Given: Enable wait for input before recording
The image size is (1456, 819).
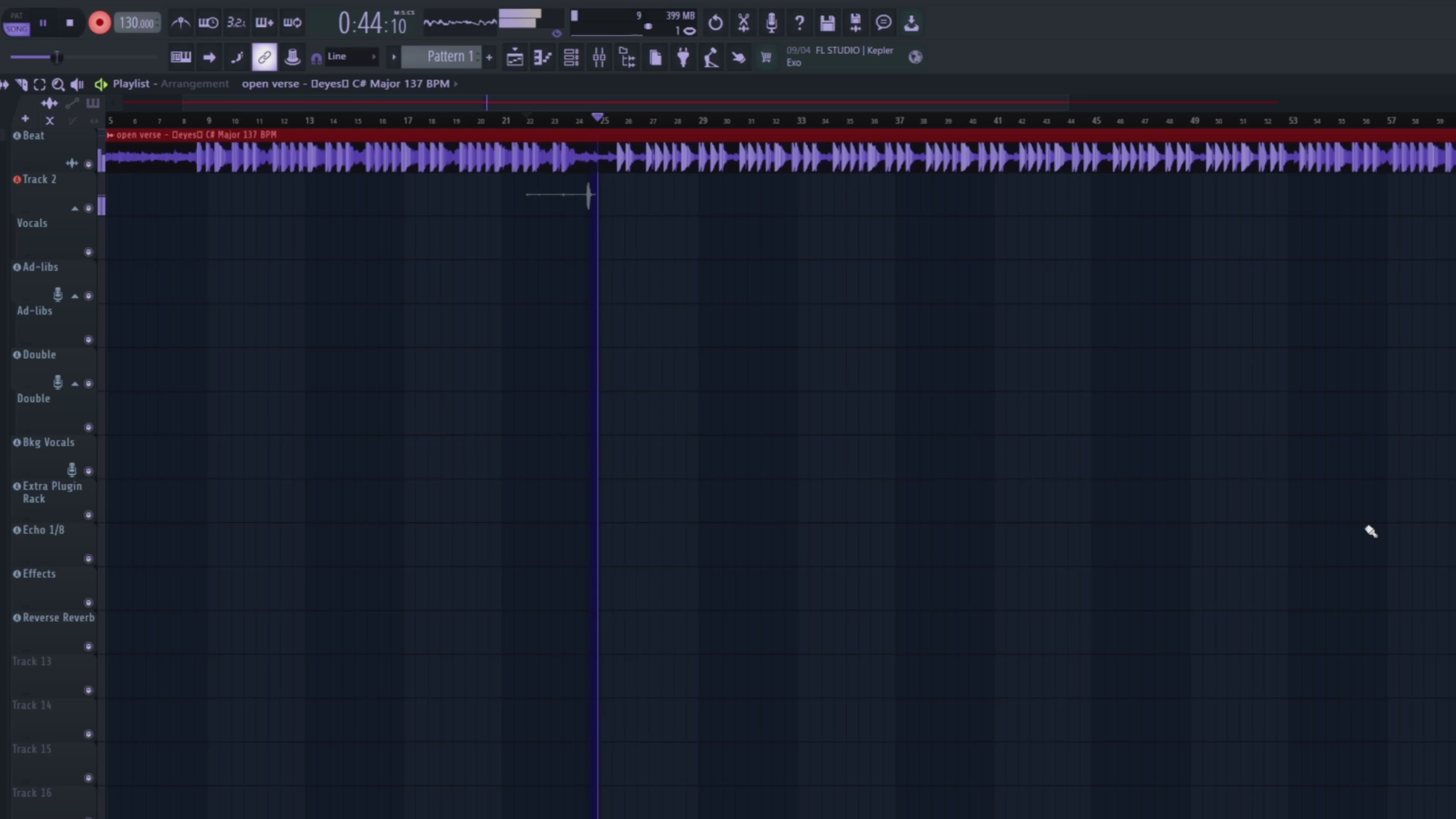Looking at the screenshot, I should point(208,23).
